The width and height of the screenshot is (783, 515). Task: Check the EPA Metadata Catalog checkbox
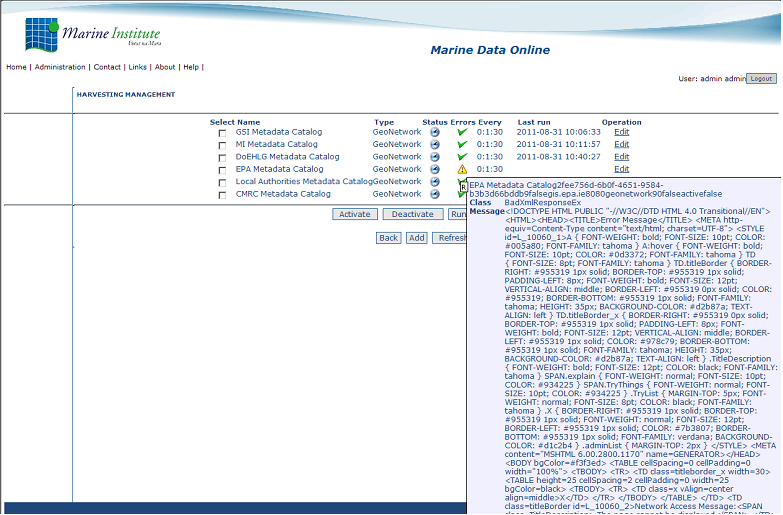(222, 171)
